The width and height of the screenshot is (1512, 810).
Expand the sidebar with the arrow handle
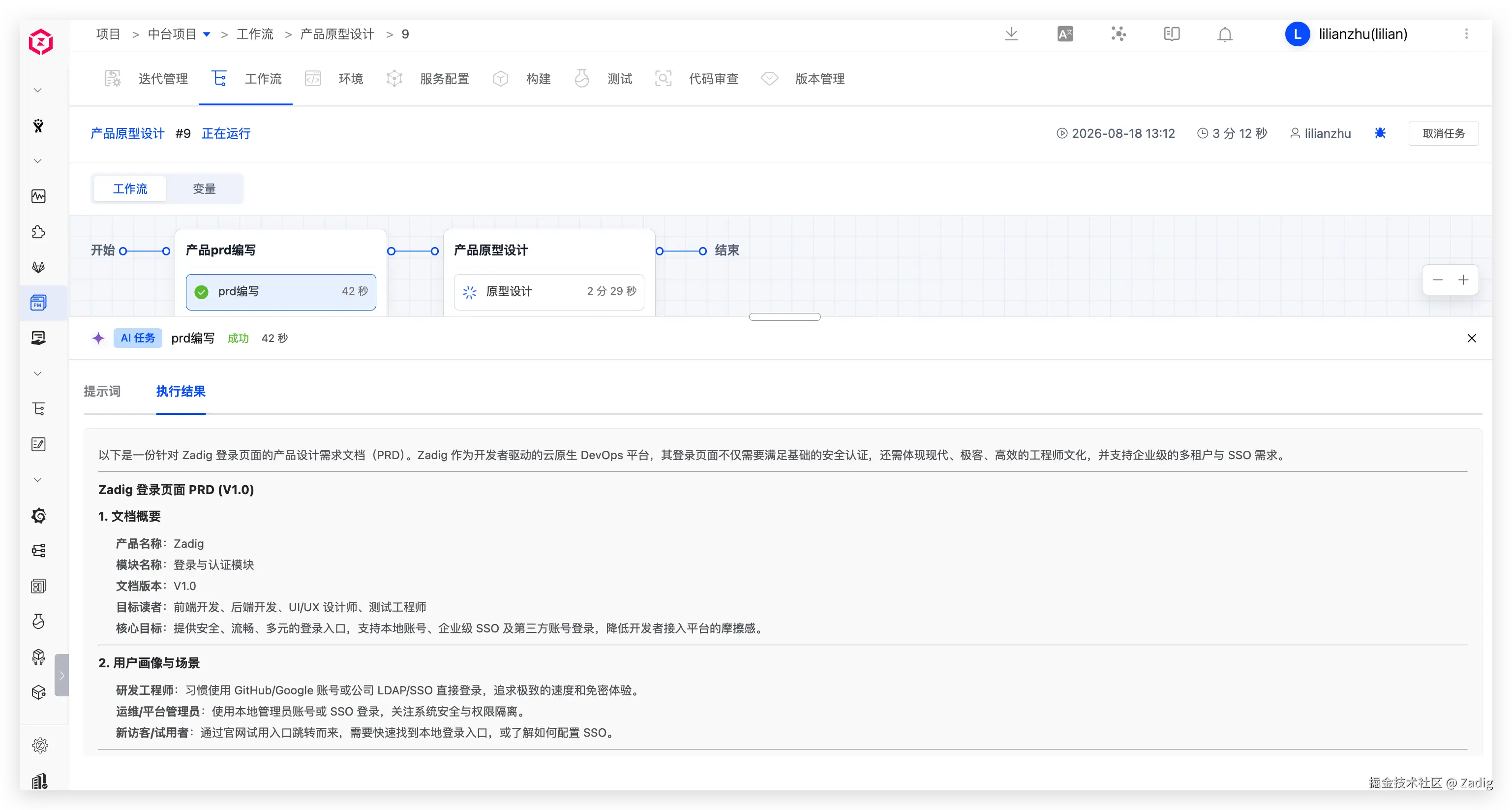pos(61,675)
